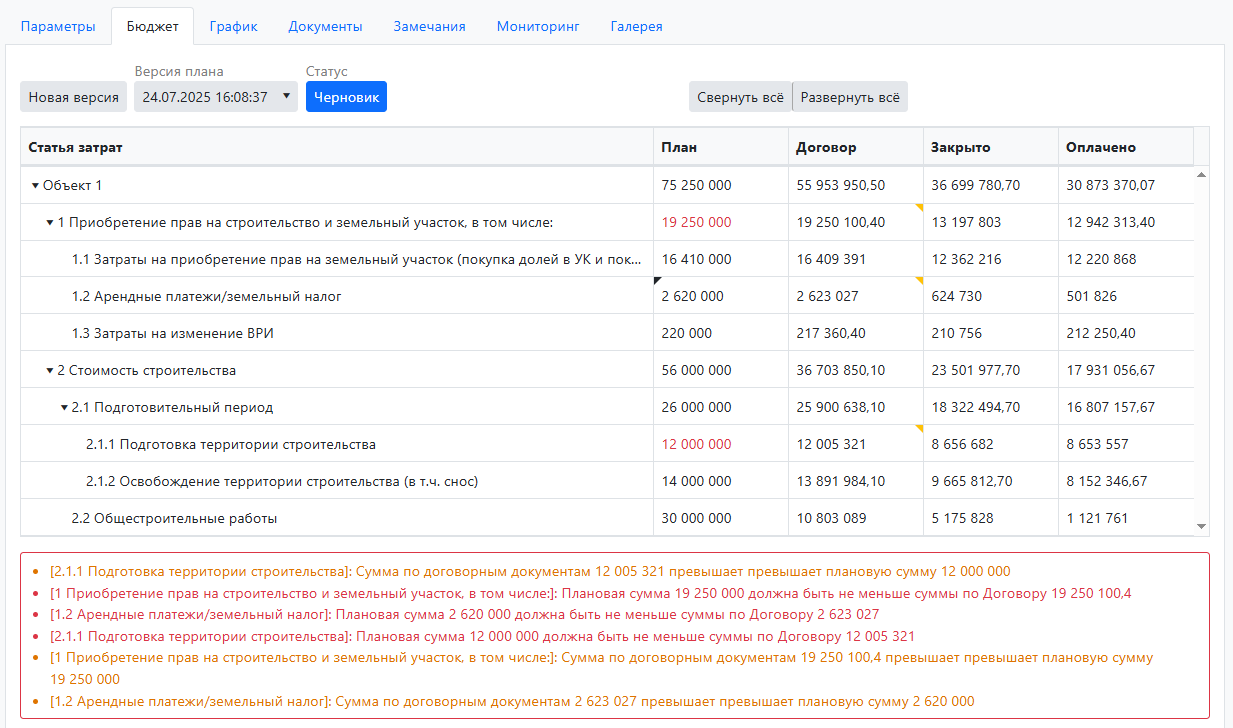
Task: Open the Версия плана dropdown
Action: [216, 97]
